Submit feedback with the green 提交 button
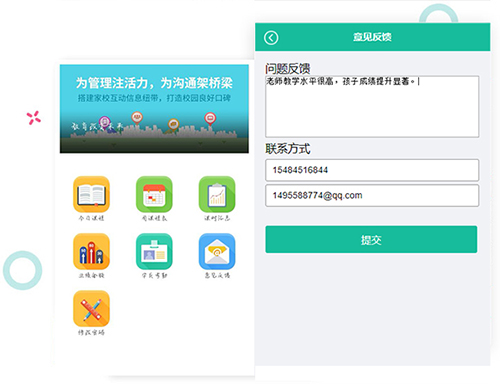This screenshot has width=500, height=384. pyautogui.click(x=371, y=239)
